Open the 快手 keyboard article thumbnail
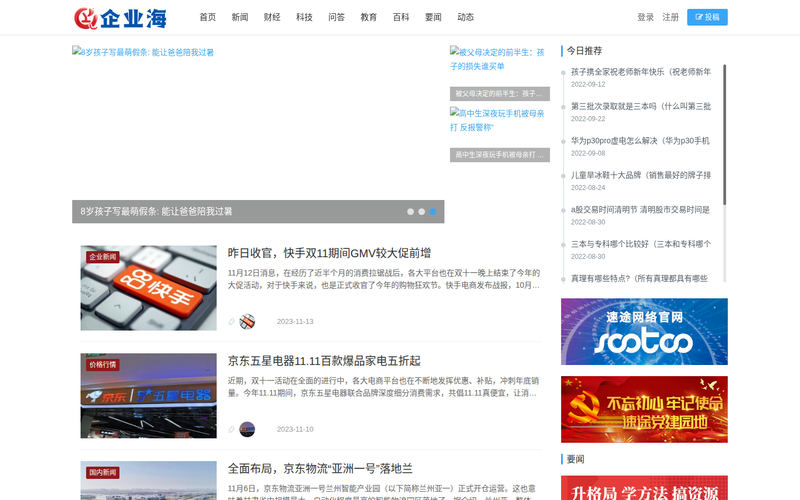 tap(148, 288)
